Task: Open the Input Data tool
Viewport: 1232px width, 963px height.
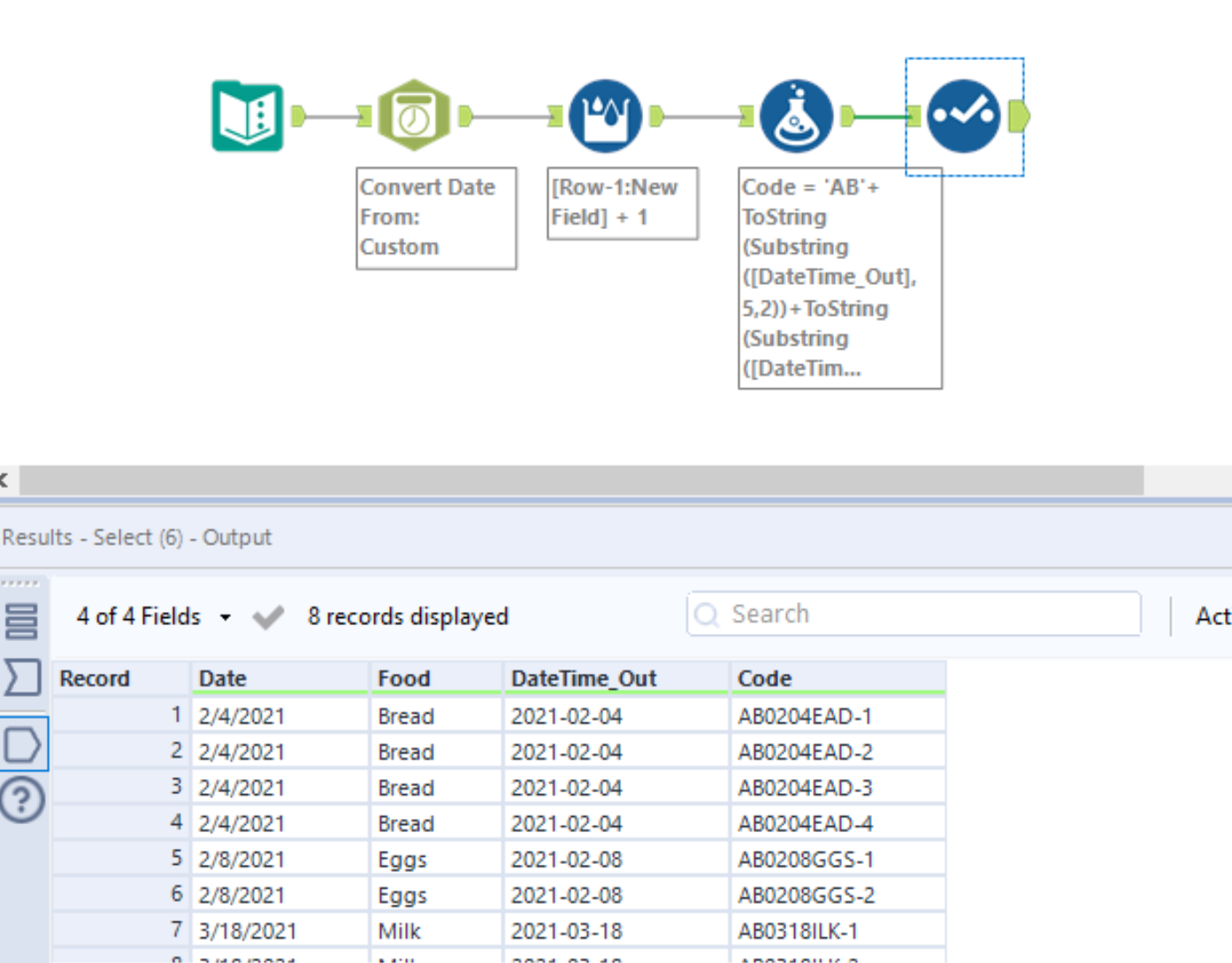Action: [x=247, y=116]
